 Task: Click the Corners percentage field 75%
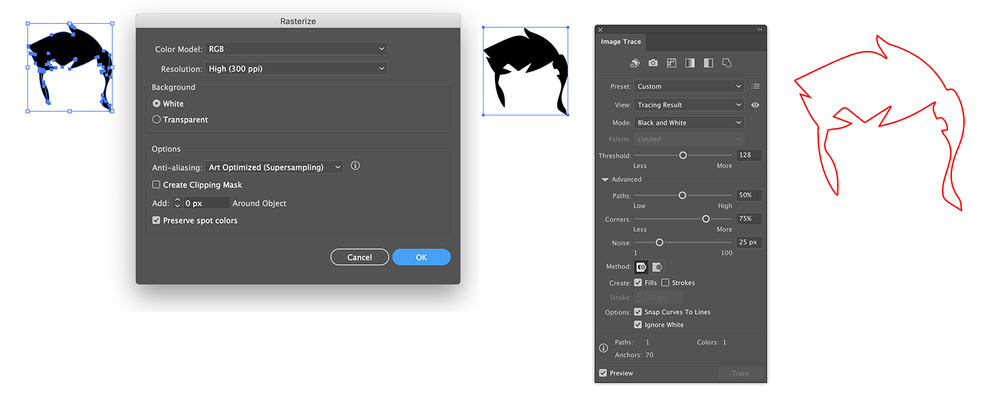coord(749,219)
